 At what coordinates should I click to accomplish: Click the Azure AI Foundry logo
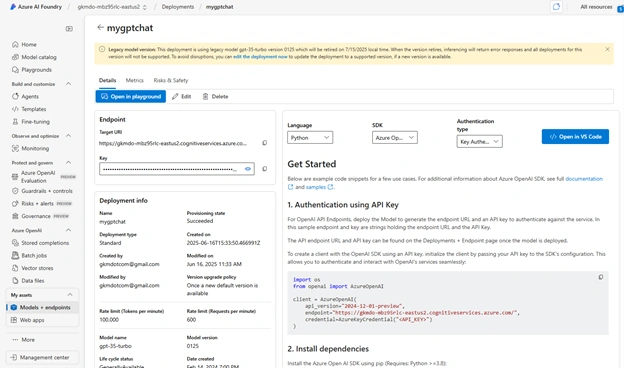(x=13, y=7)
